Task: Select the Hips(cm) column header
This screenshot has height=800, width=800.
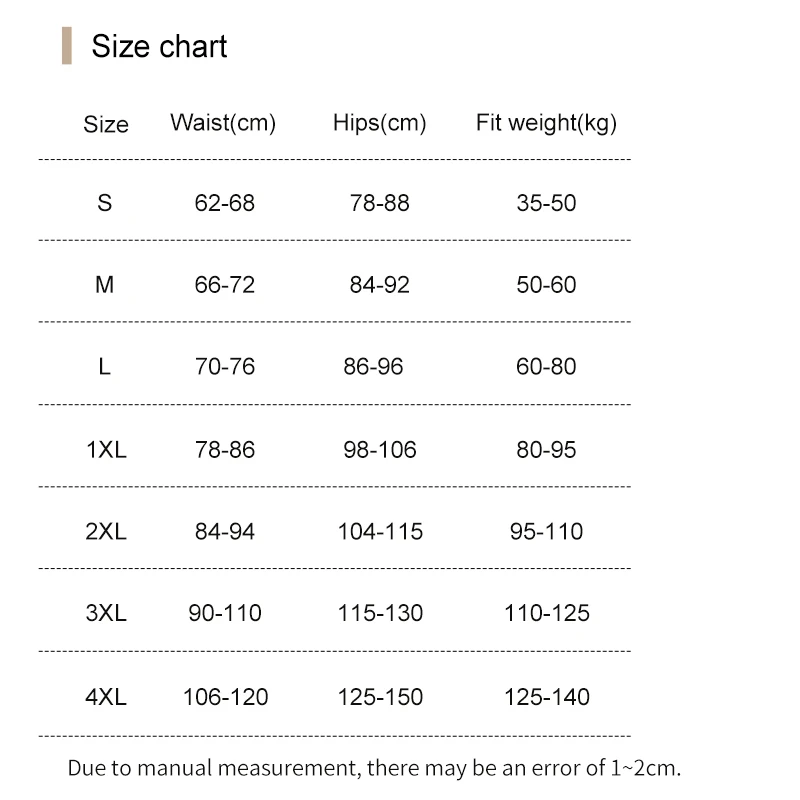Action: tap(379, 123)
